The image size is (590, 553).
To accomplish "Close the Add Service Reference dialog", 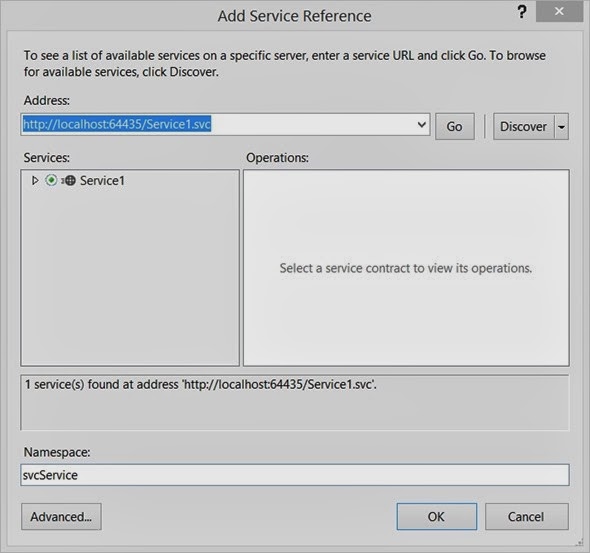I will coord(559,12).
